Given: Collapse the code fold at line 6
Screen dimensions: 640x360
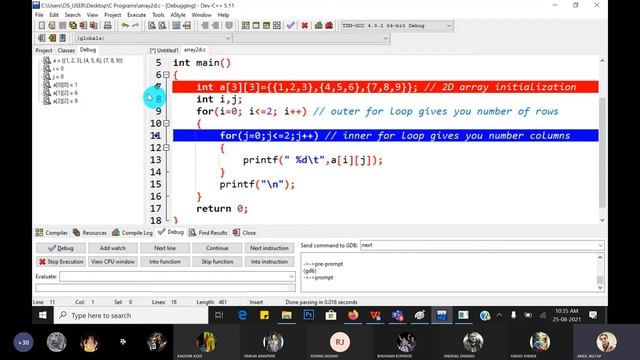Looking at the screenshot, I should pos(166,75).
